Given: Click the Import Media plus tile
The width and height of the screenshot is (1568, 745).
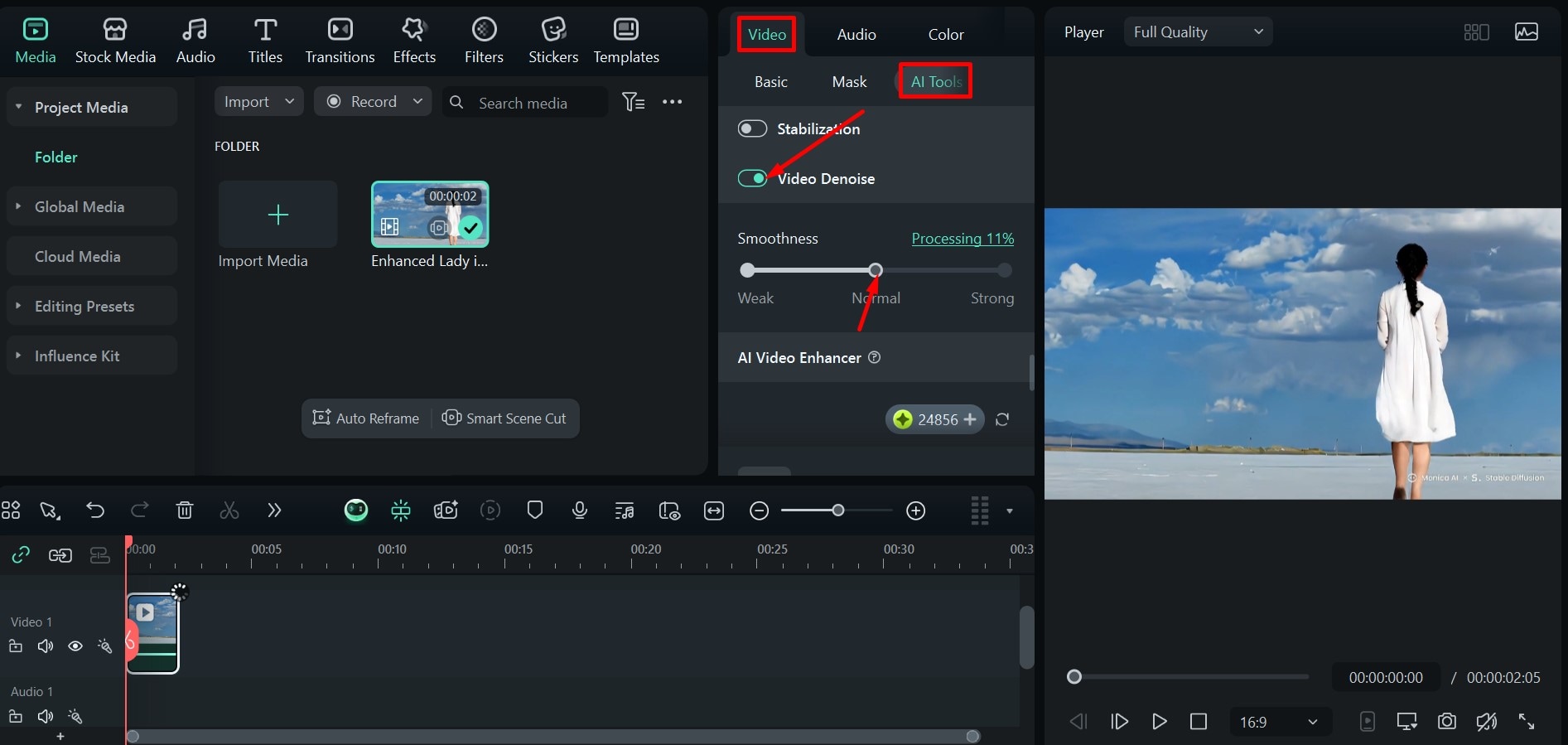Looking at the screenshot, I should (278, 215).
